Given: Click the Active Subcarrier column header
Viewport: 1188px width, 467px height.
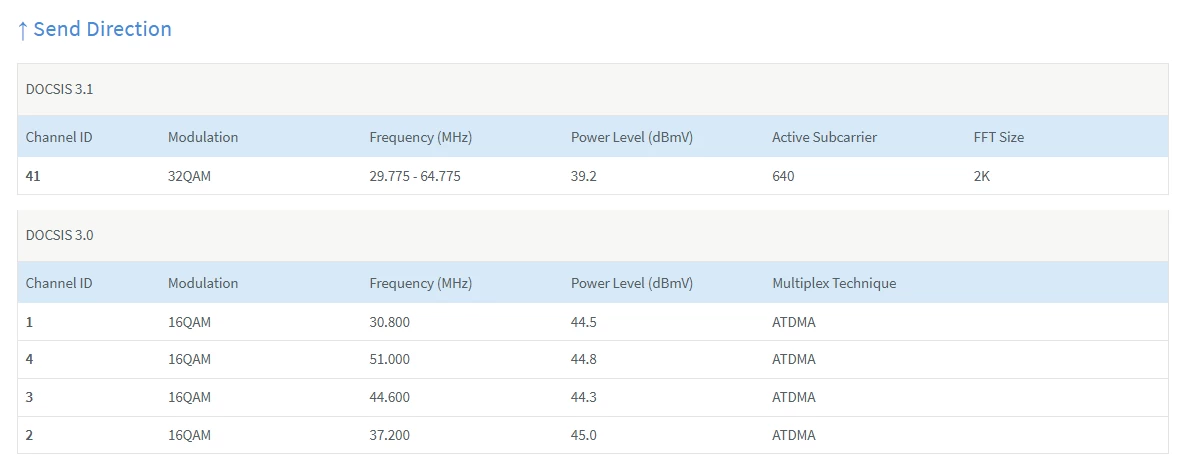Looking at the screenshot, I should coord(824,137).
